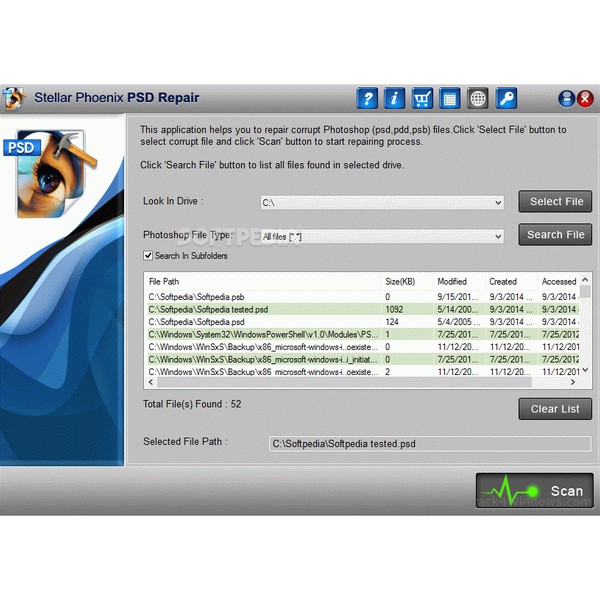Click the Select File button
Screen dimensions: 600x600
click(555, 201)
